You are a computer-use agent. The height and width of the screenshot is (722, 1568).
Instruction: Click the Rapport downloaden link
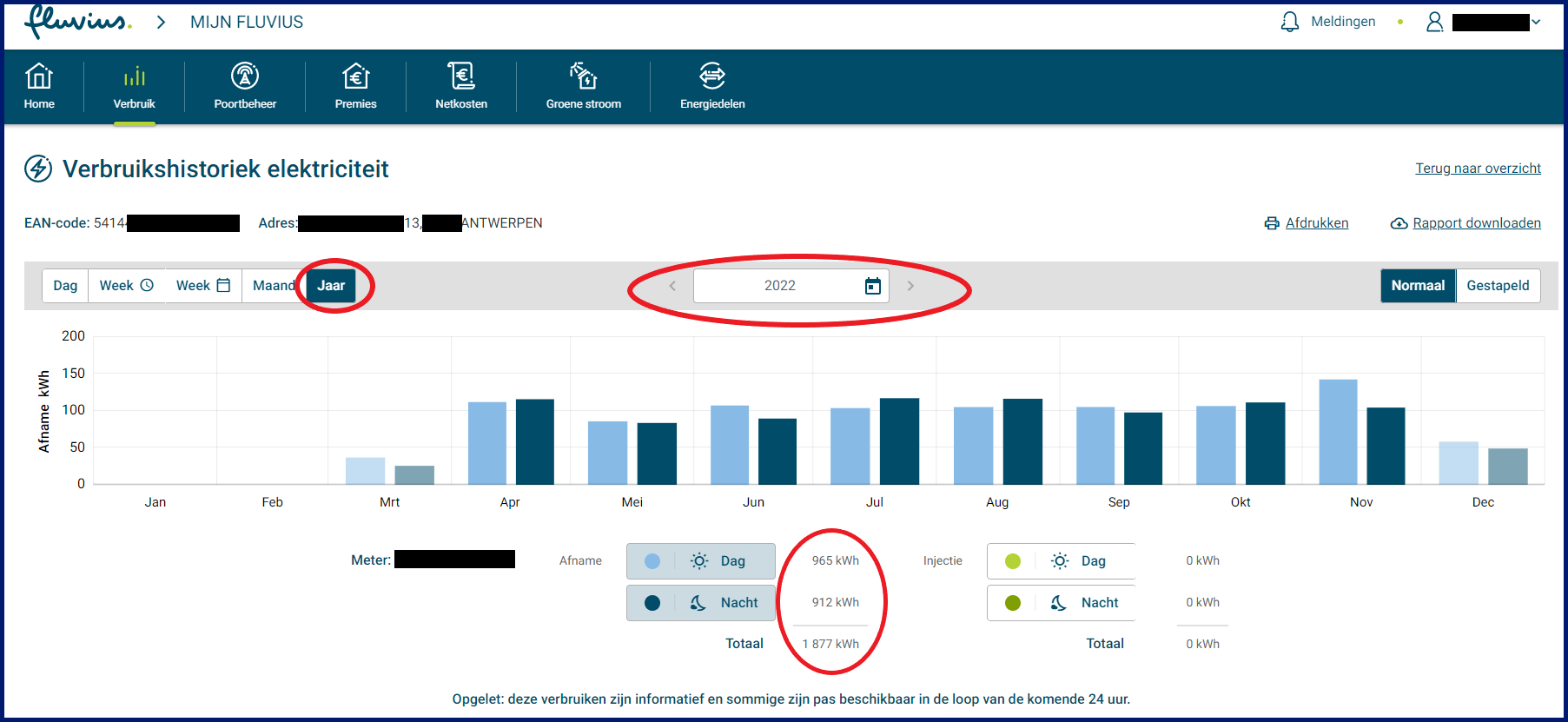click(x=1476, y=223)
